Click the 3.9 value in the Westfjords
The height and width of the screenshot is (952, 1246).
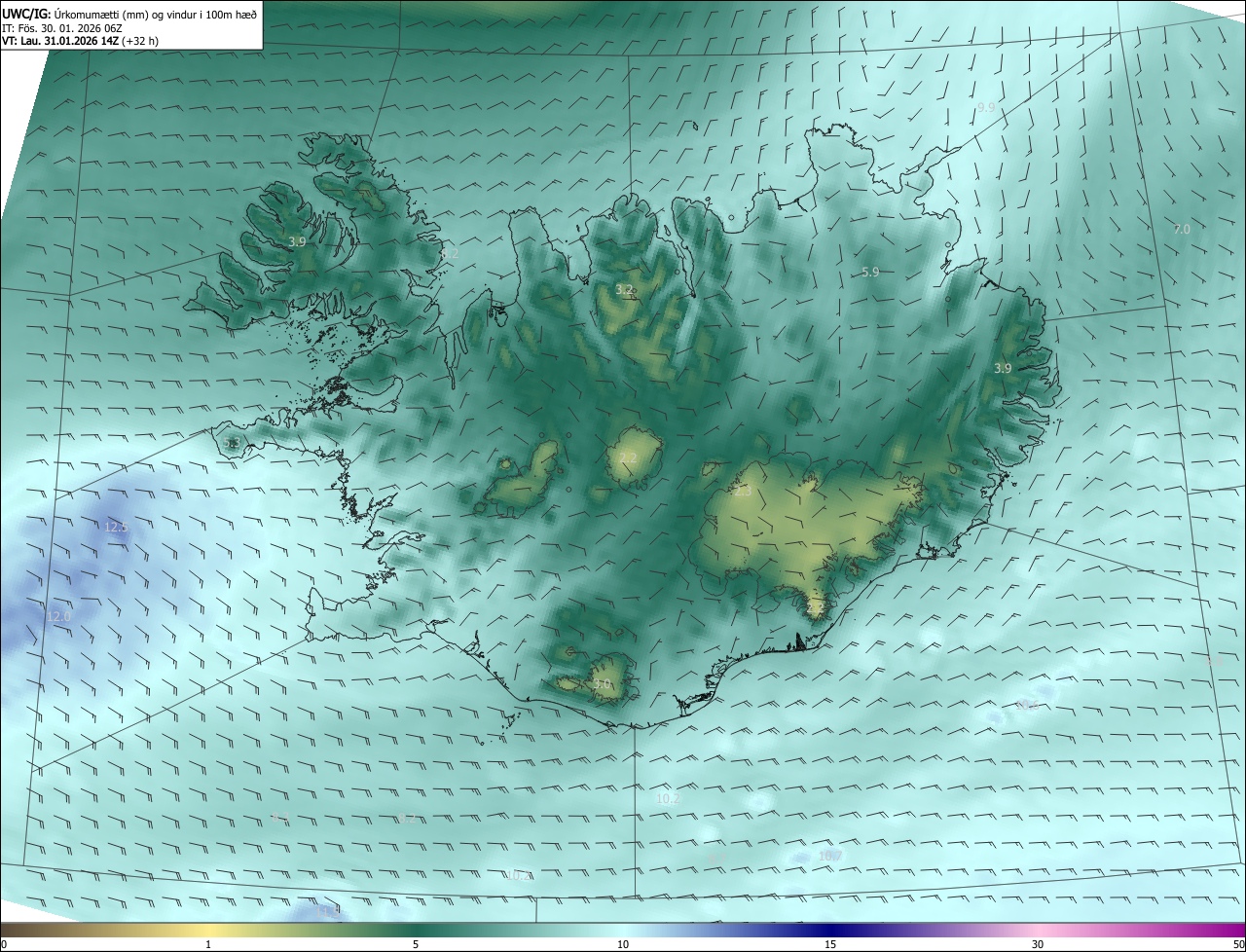tap(297, 241)
